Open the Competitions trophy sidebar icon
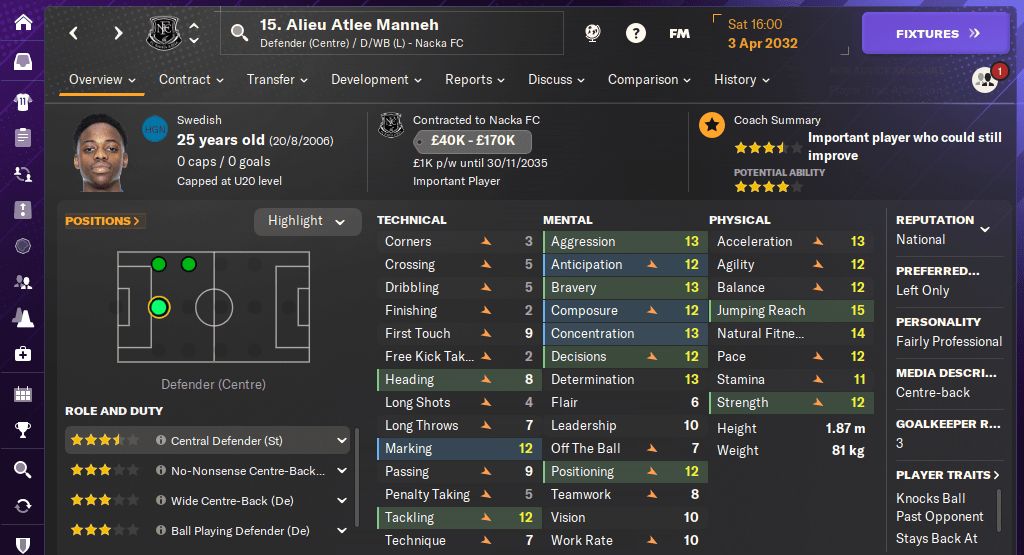The height and width of the screenshot is (555, 1024). [22, 431]
